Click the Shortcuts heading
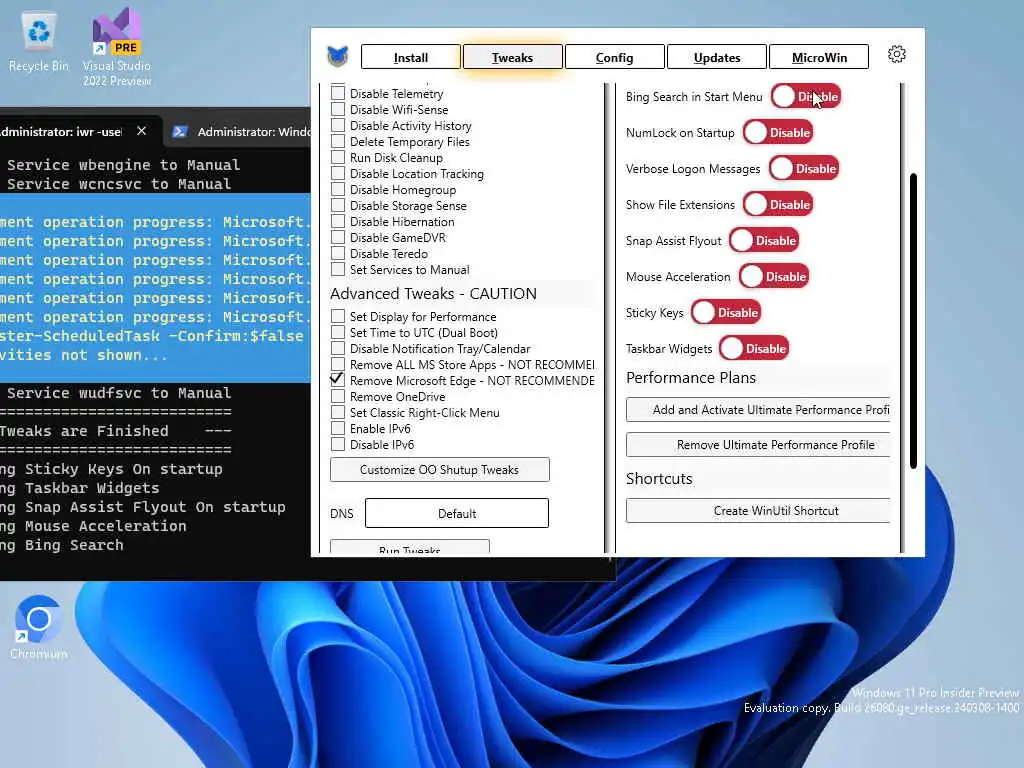Viewport: 1024px width, 768px height. click(659, 479)
